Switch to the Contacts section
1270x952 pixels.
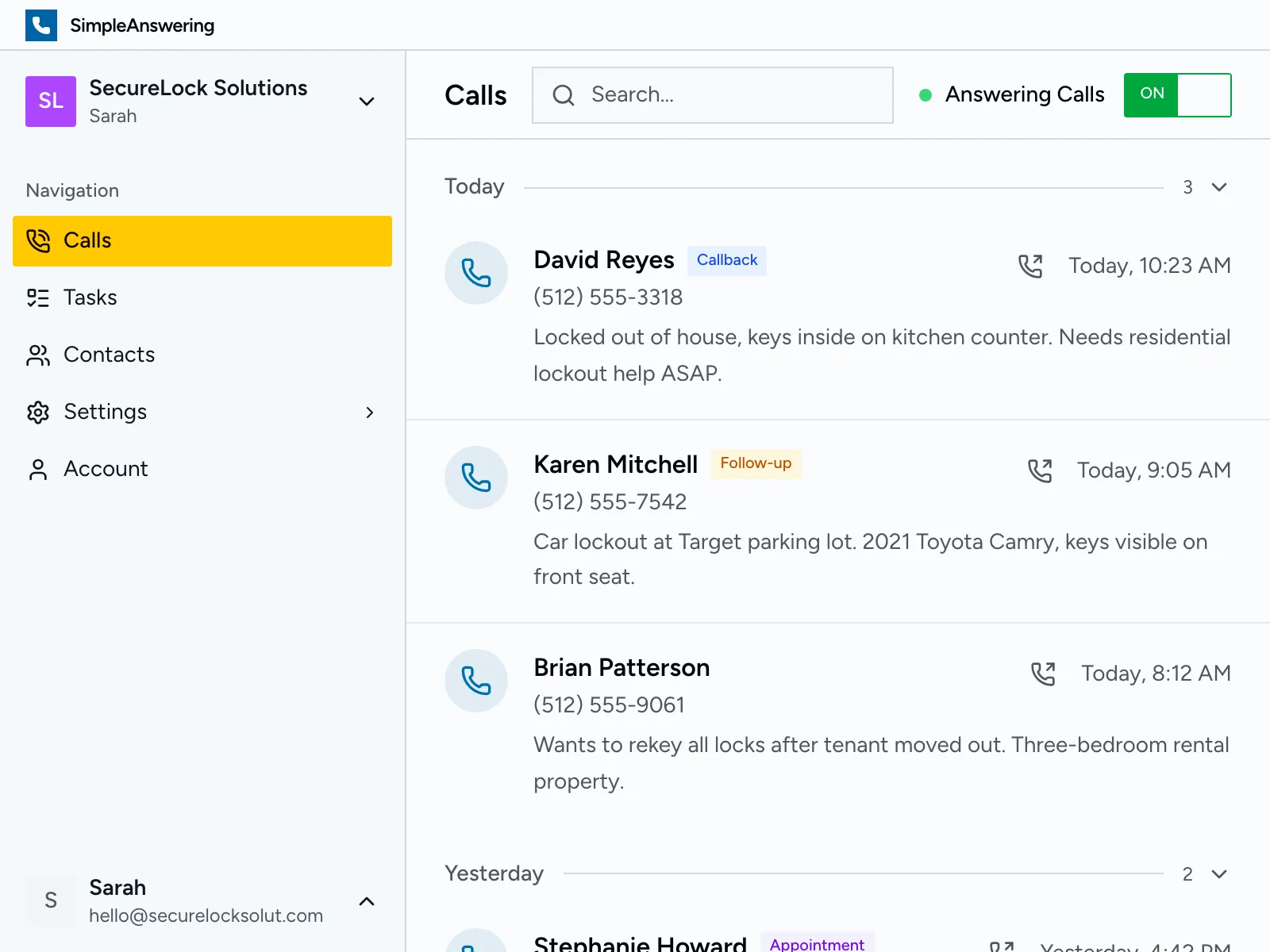click(109, 355)
